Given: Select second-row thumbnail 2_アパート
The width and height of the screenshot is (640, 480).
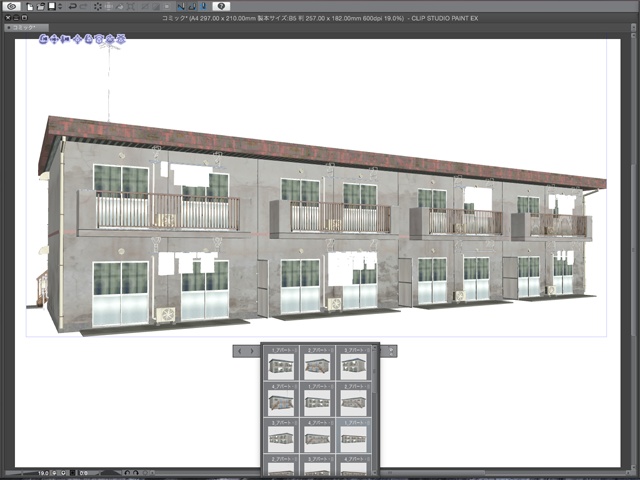Looking at the screenshot, I should click(x=353, y=400).
